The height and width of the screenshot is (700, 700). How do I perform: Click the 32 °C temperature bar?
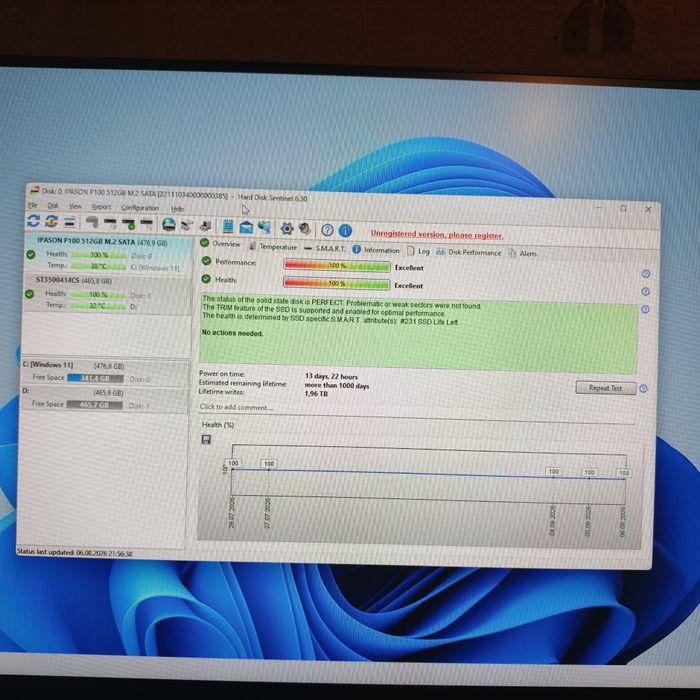point(97,306)
